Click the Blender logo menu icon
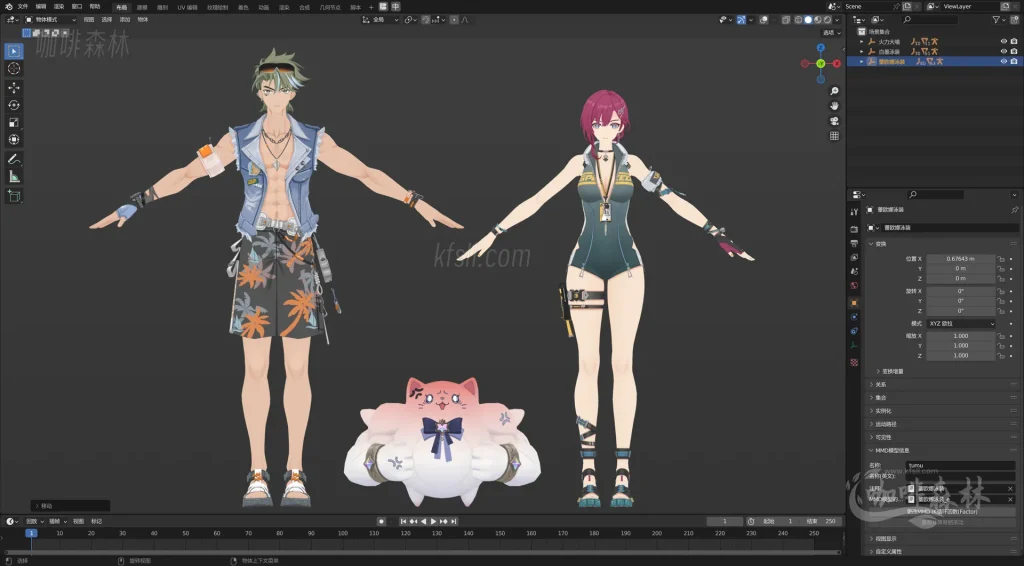This screenshot has height=566, width=1024. [8, 7]
